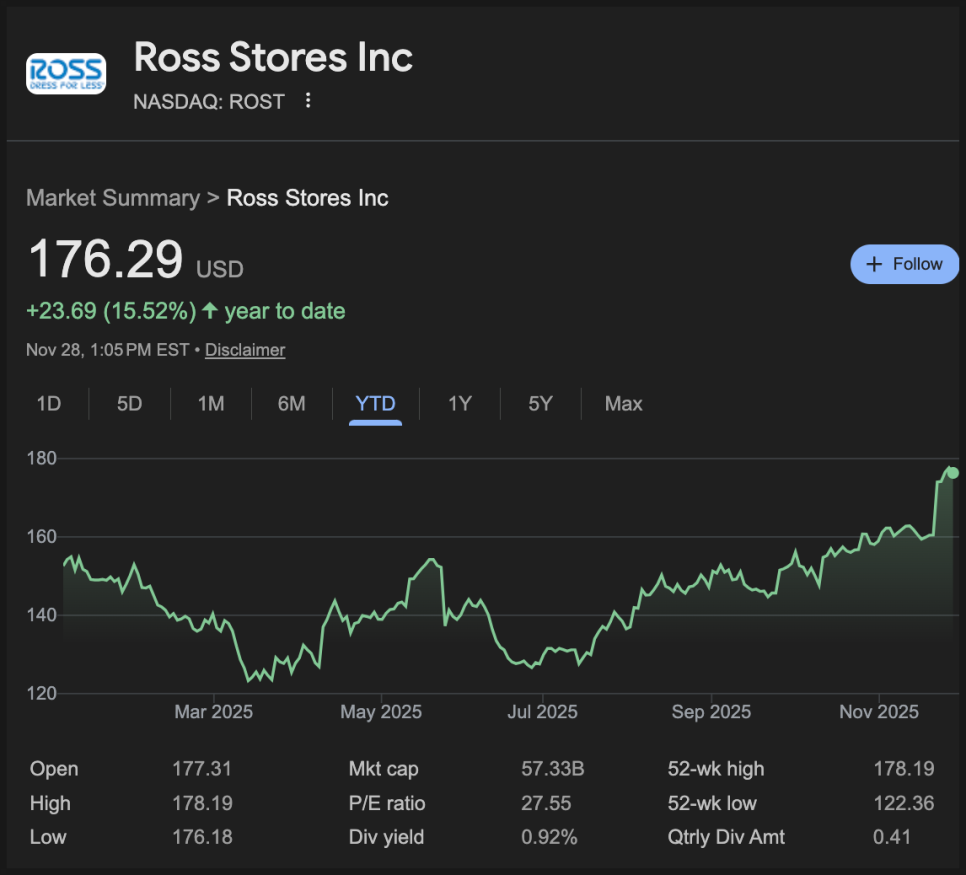Display the Max history range
The height and width of the screenshot is (875, 966).
[623, 404]
